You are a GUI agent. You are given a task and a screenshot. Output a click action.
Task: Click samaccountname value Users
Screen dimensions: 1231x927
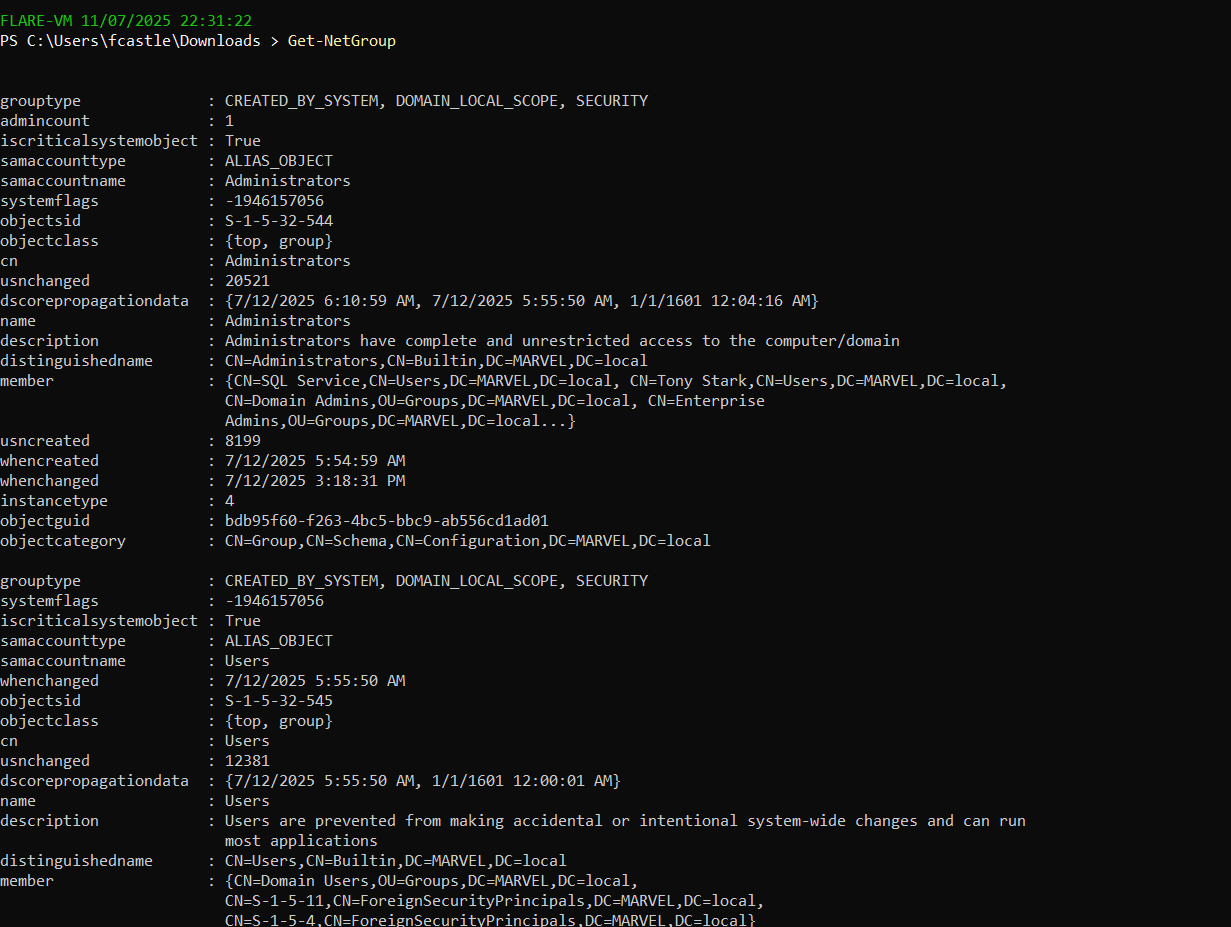247,661
